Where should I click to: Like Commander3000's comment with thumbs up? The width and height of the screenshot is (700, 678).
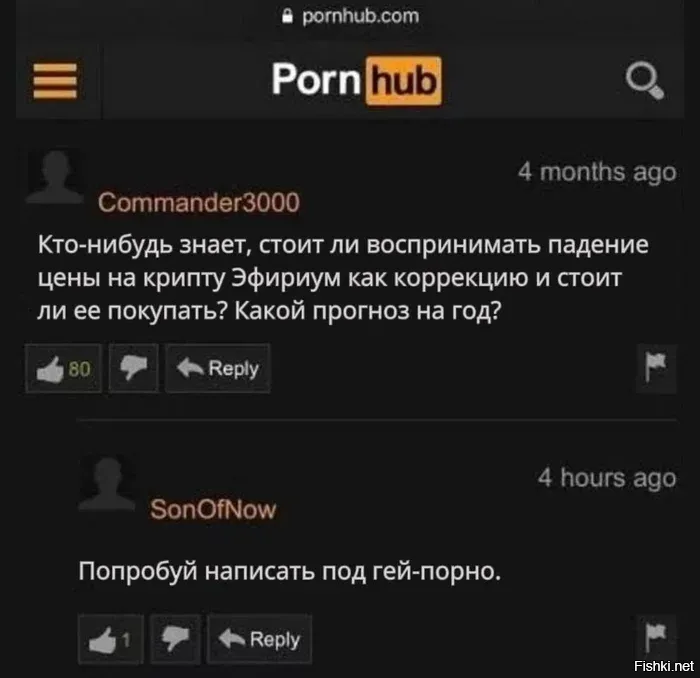(x=64, y=369)
